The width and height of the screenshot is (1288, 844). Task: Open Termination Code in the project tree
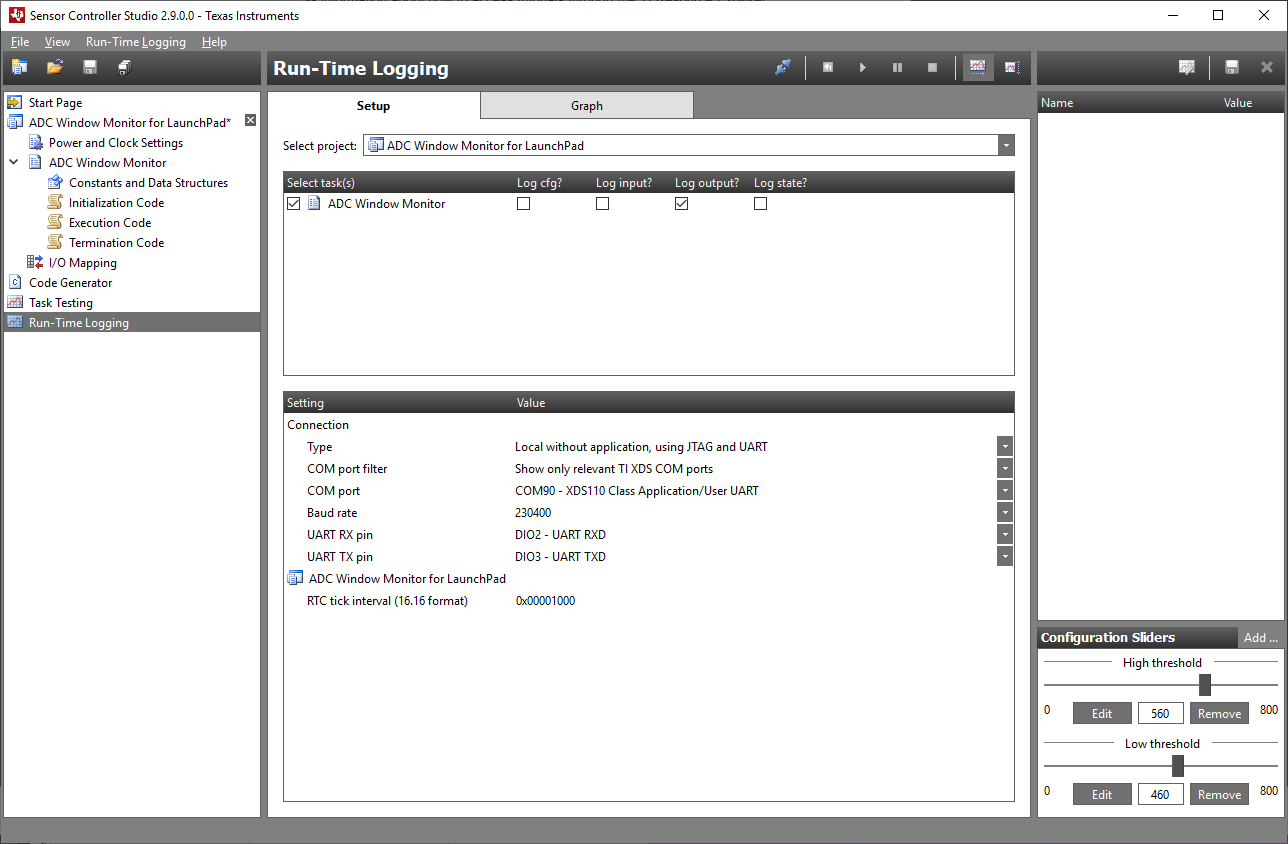coord(116,242)
